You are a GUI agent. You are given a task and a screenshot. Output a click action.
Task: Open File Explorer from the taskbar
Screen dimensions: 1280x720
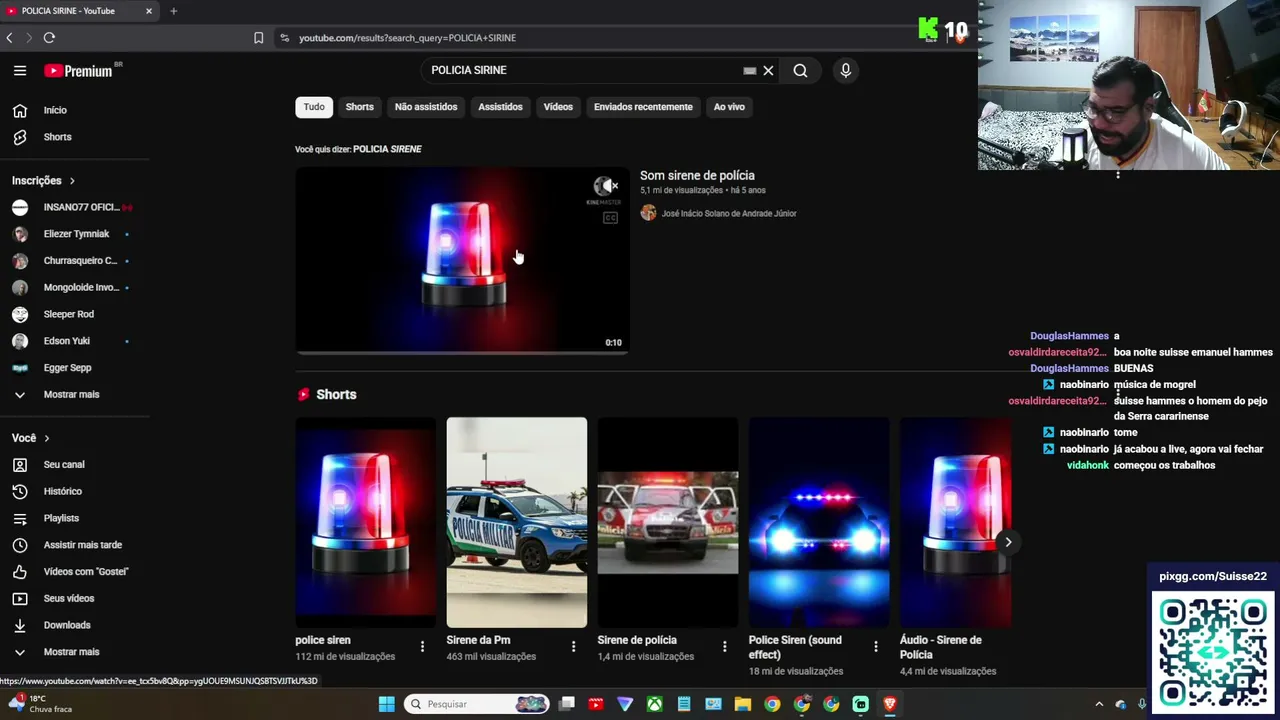pyautogui.click(x=742, y=704)
